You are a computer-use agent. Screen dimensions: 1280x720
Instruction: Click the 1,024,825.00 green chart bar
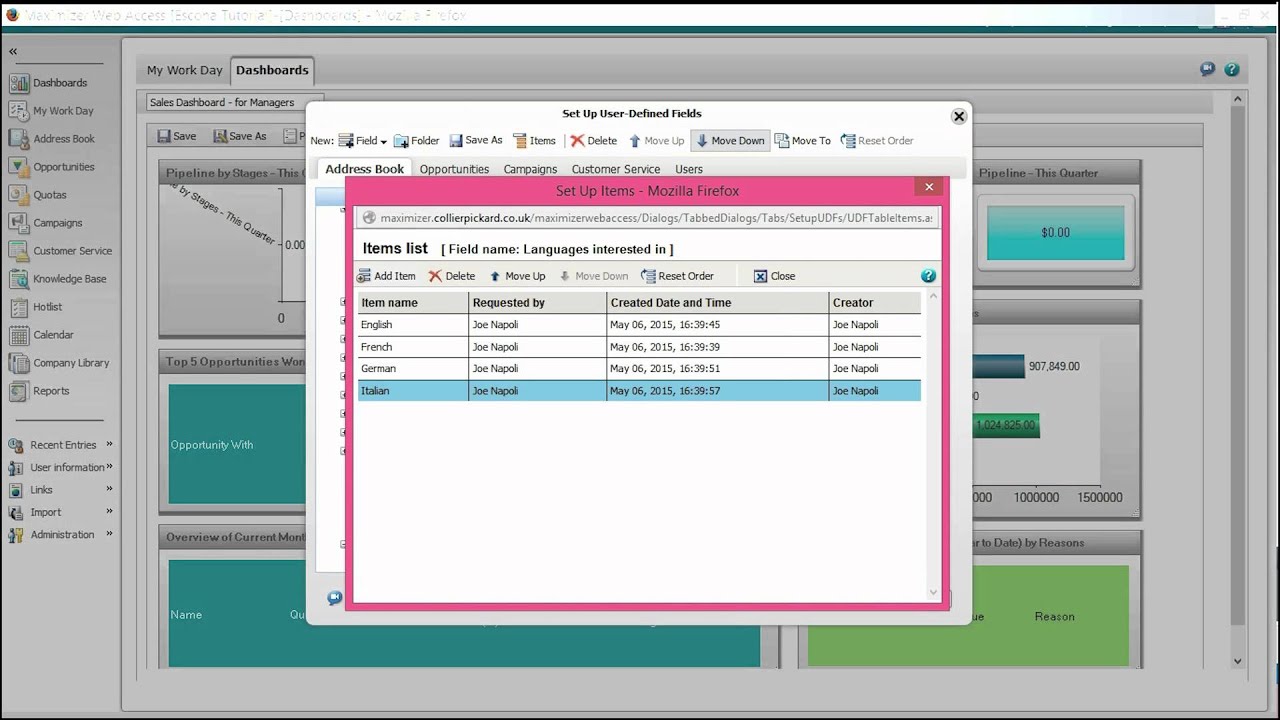(1005, 426)
